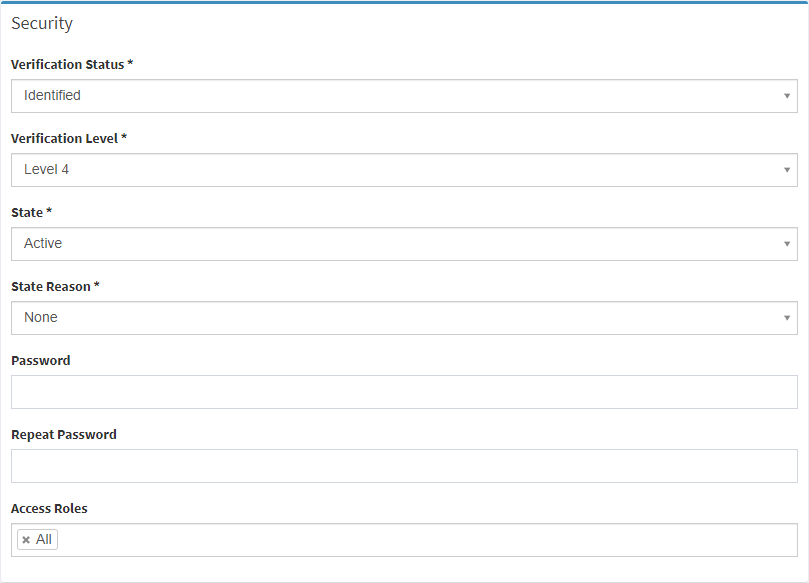The height and width of the screenshot is (583, 809).
Task: Expand the dropdown showing None
Action: pyautogui.click(x=400, y=318)
